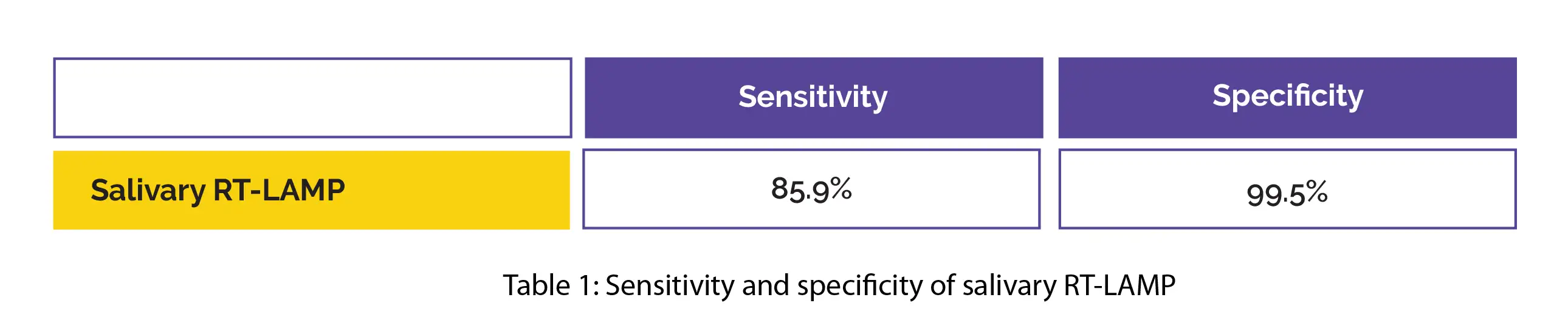Click the purple Specificity header cell
Screen dimensions: 1568x317
(x=1287, y=97)
